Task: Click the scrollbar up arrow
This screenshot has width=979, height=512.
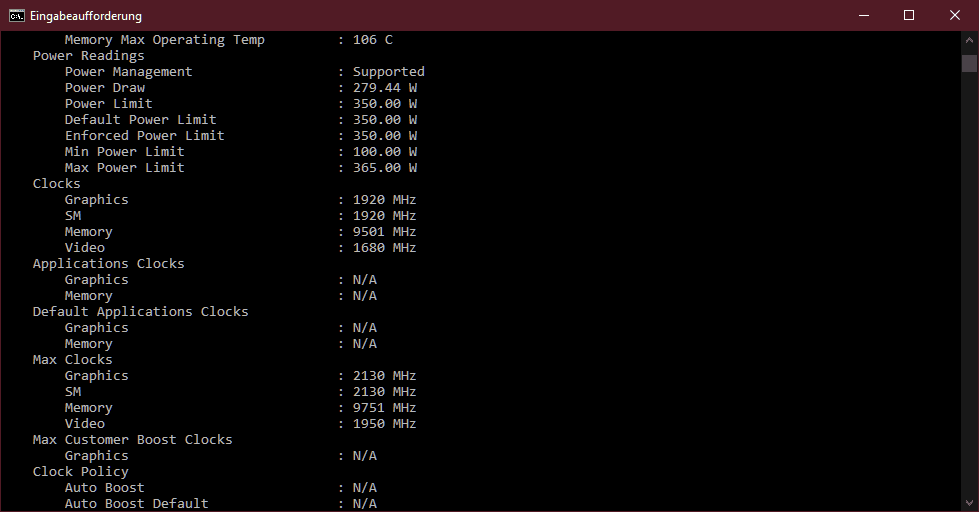Action: point(969,40)
